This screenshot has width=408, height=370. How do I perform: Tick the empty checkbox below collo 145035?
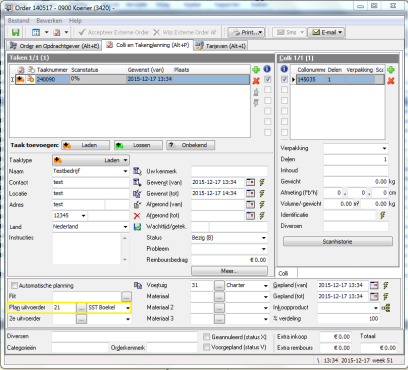point(284,90)
